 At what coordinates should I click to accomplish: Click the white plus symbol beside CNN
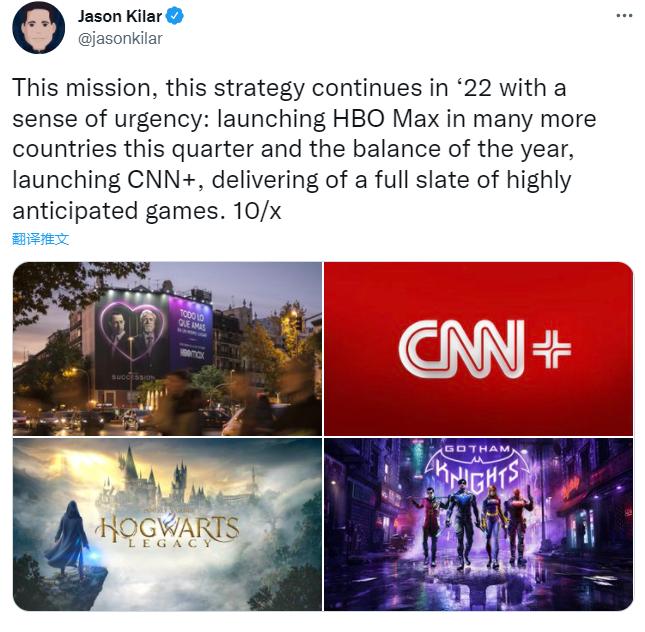pos(552,349)
